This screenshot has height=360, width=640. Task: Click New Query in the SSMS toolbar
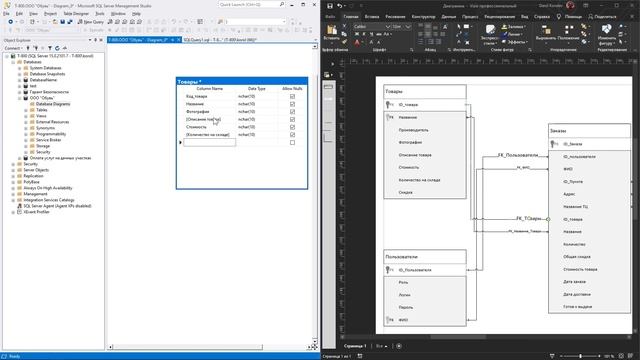[91, 22]
